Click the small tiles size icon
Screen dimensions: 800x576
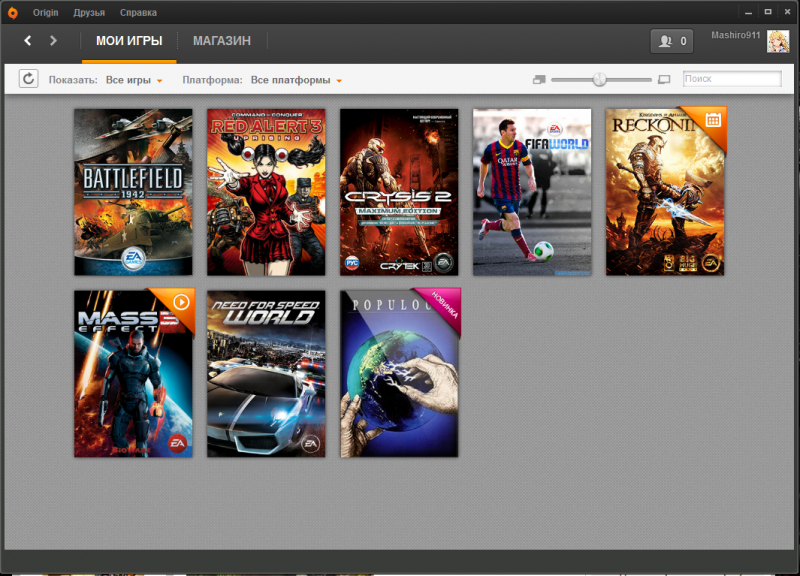point(539,80)
